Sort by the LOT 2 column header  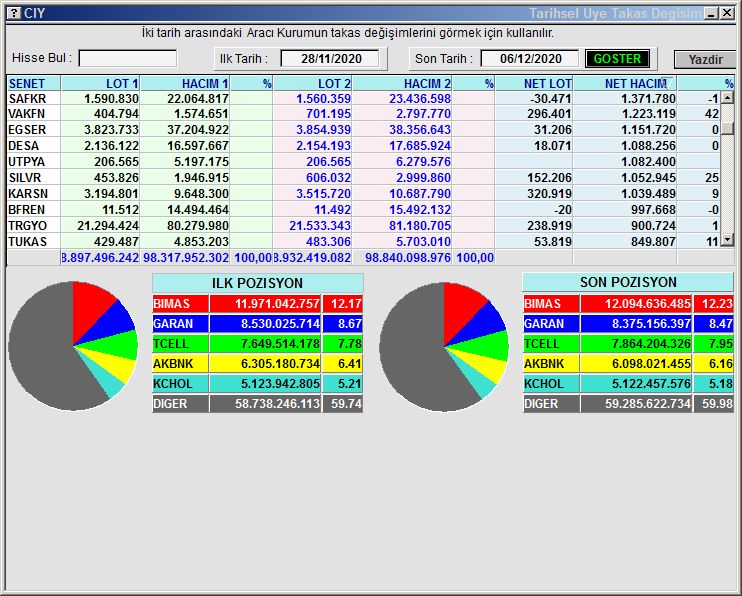313,83
